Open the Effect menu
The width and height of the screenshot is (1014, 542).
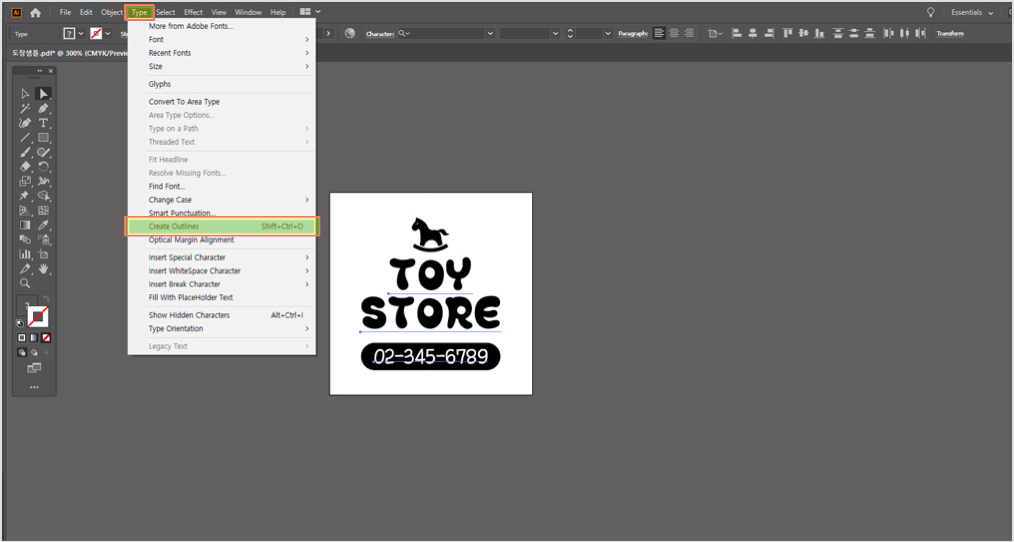point(193,12)
